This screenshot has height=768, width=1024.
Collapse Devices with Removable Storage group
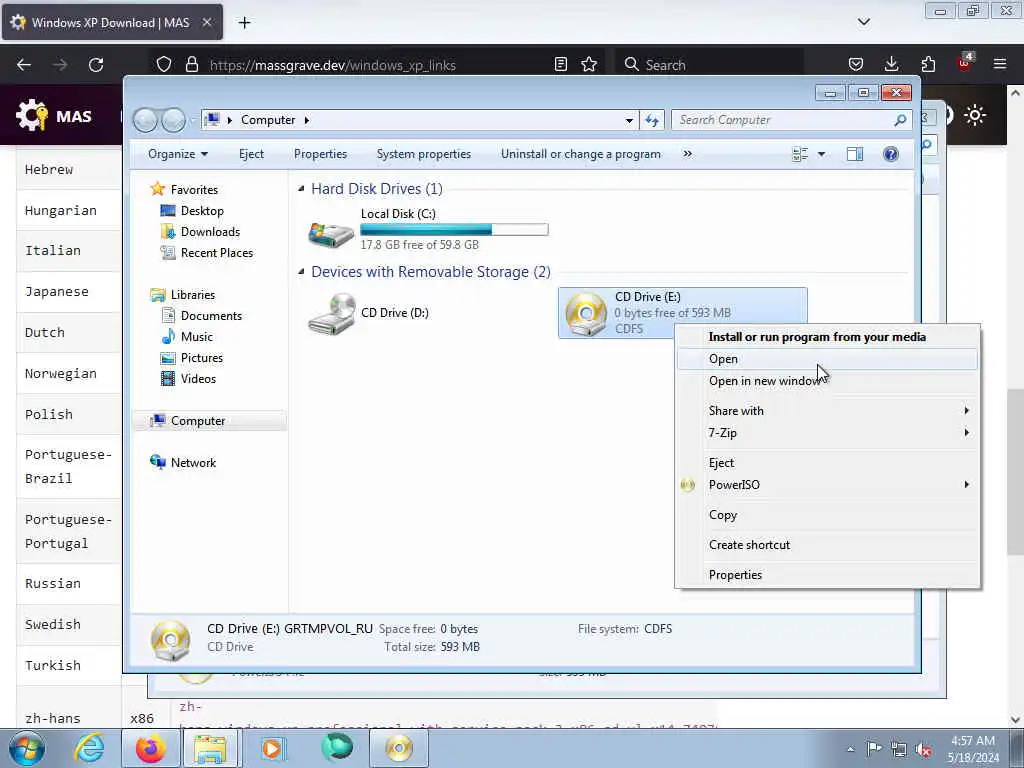pyautogui.click(x=301, y=272)
